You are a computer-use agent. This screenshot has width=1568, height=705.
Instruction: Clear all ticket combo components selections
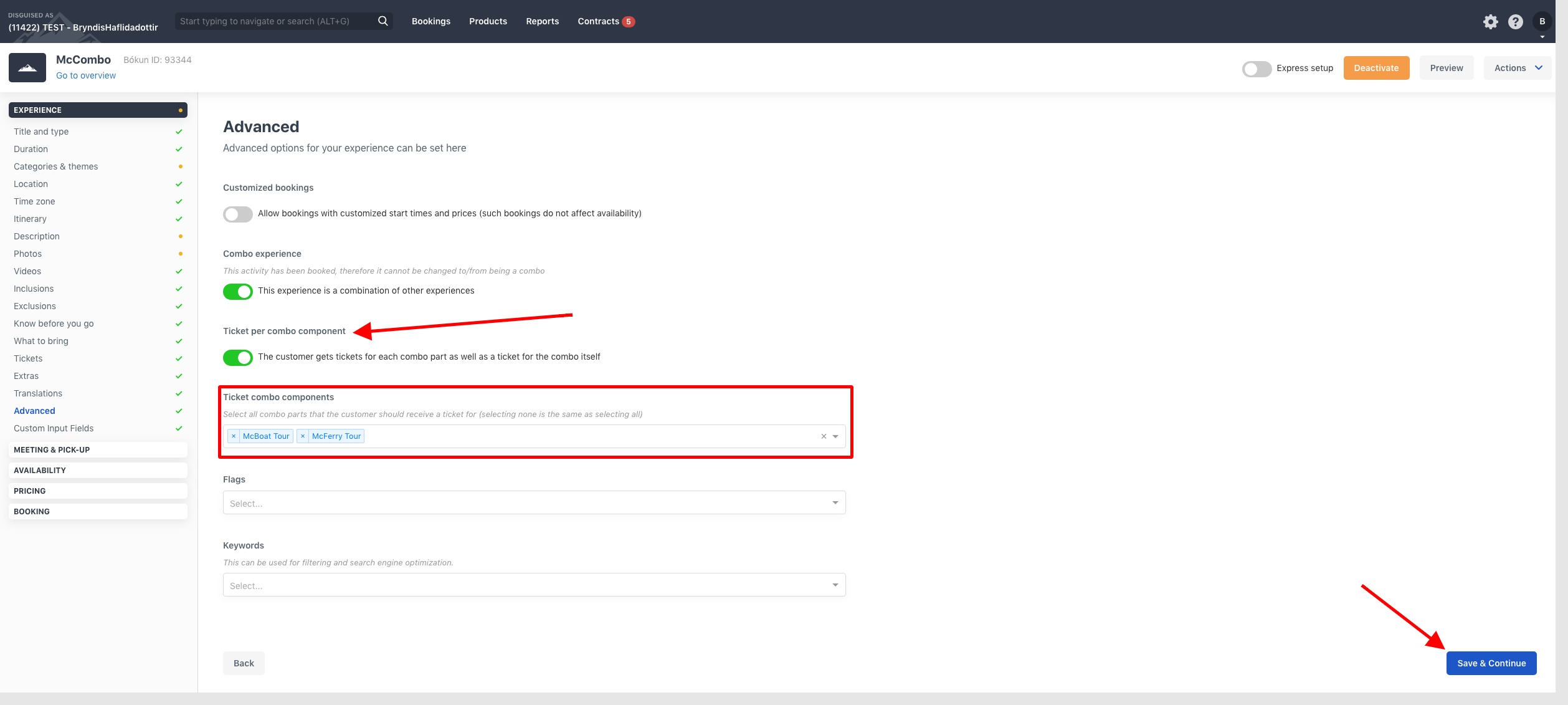click(x=823, y=436)
